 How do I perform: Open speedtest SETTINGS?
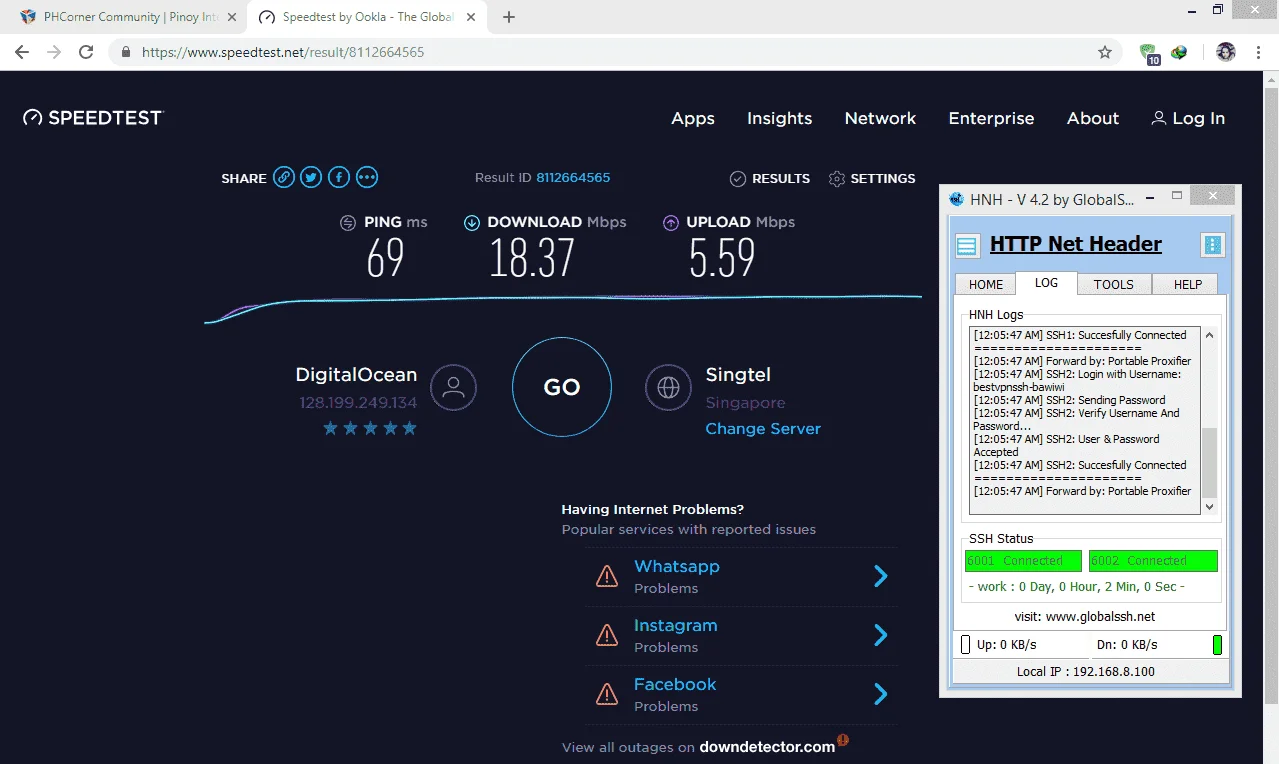(x=872, y=178)
